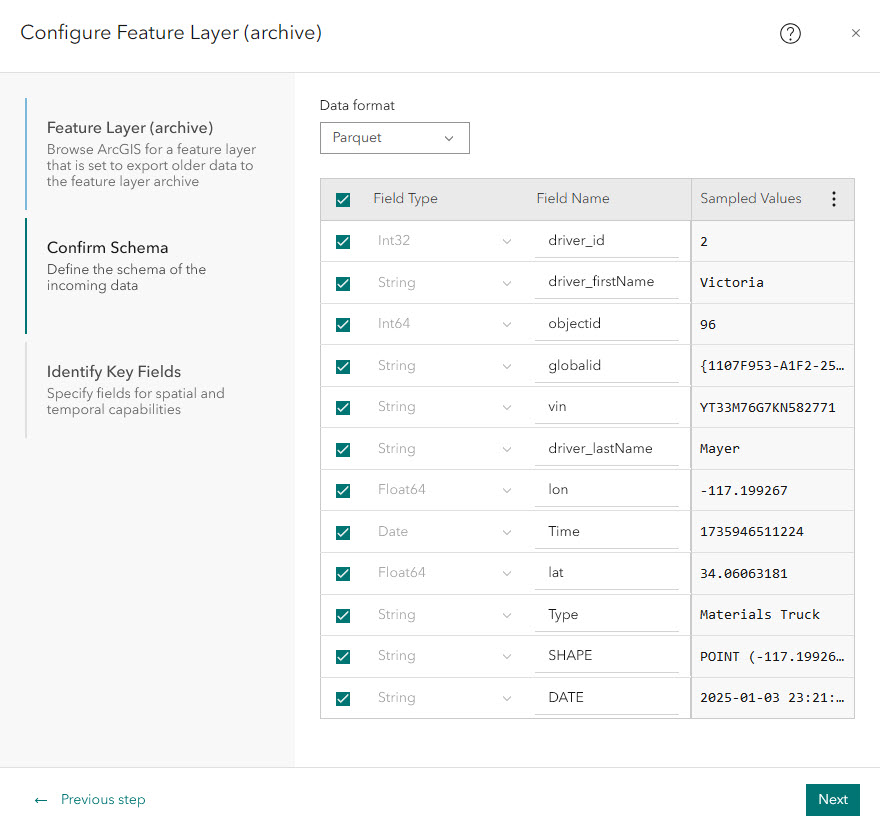The height and width of the screenshot is (825, 880).
Task: Uncheck the vin field
Action: (343, 407)
